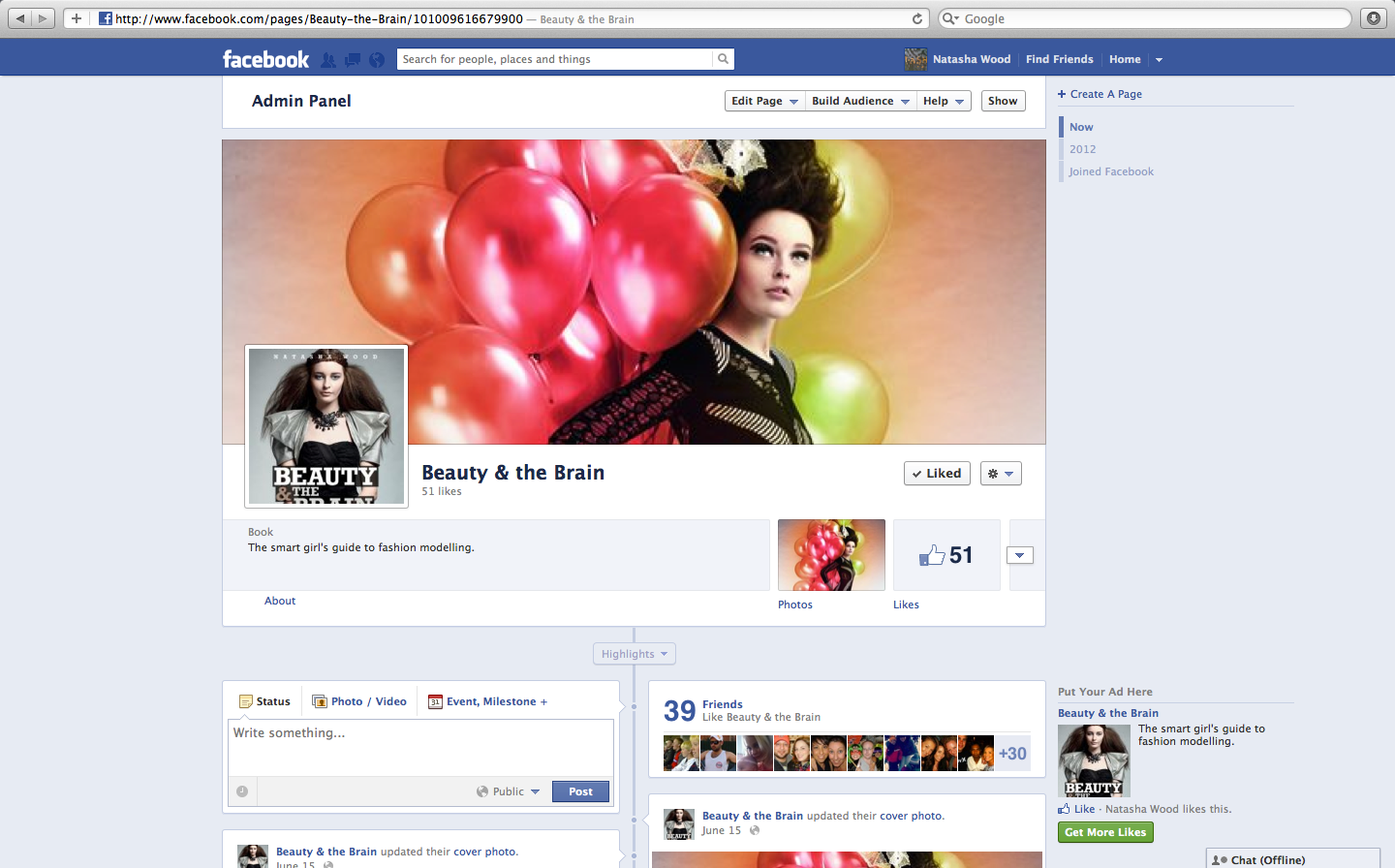Click cover photo link in right post
Image resolution: width=1395 pixels, height=868 pixels.
pyautogui.click(x=911, y=816)
